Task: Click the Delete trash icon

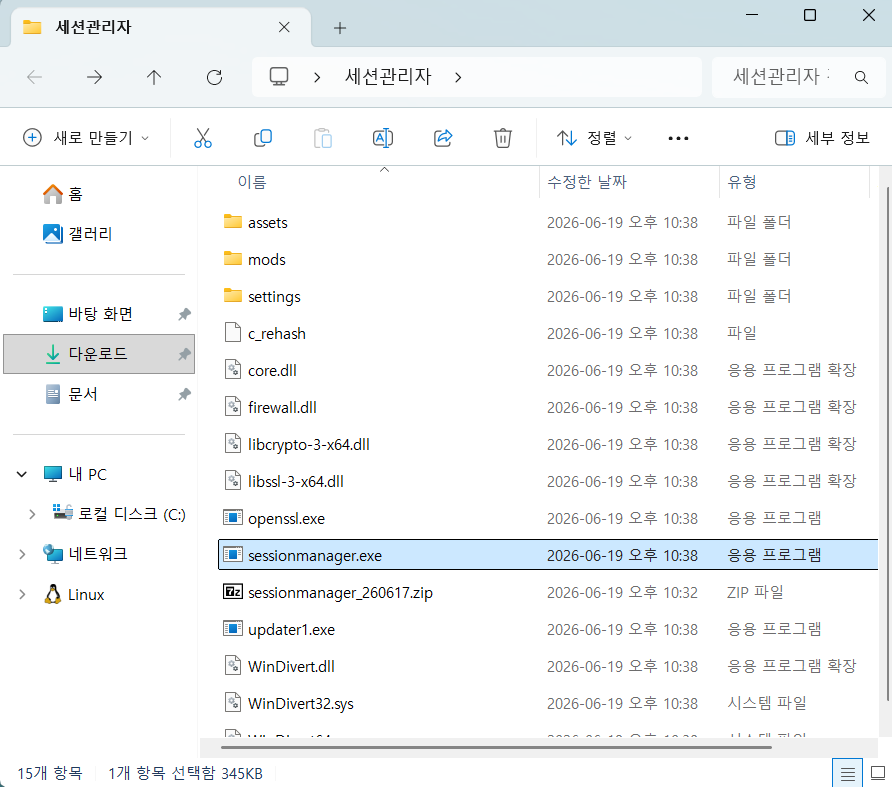Action: coord(503,138)
